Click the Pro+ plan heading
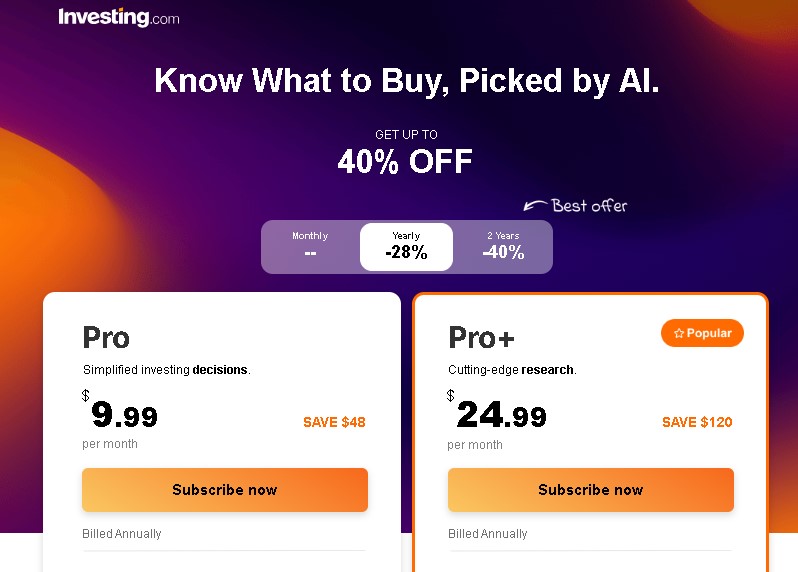Image resolution: width=798 pixels, height=572 pixels. point(481,337)
